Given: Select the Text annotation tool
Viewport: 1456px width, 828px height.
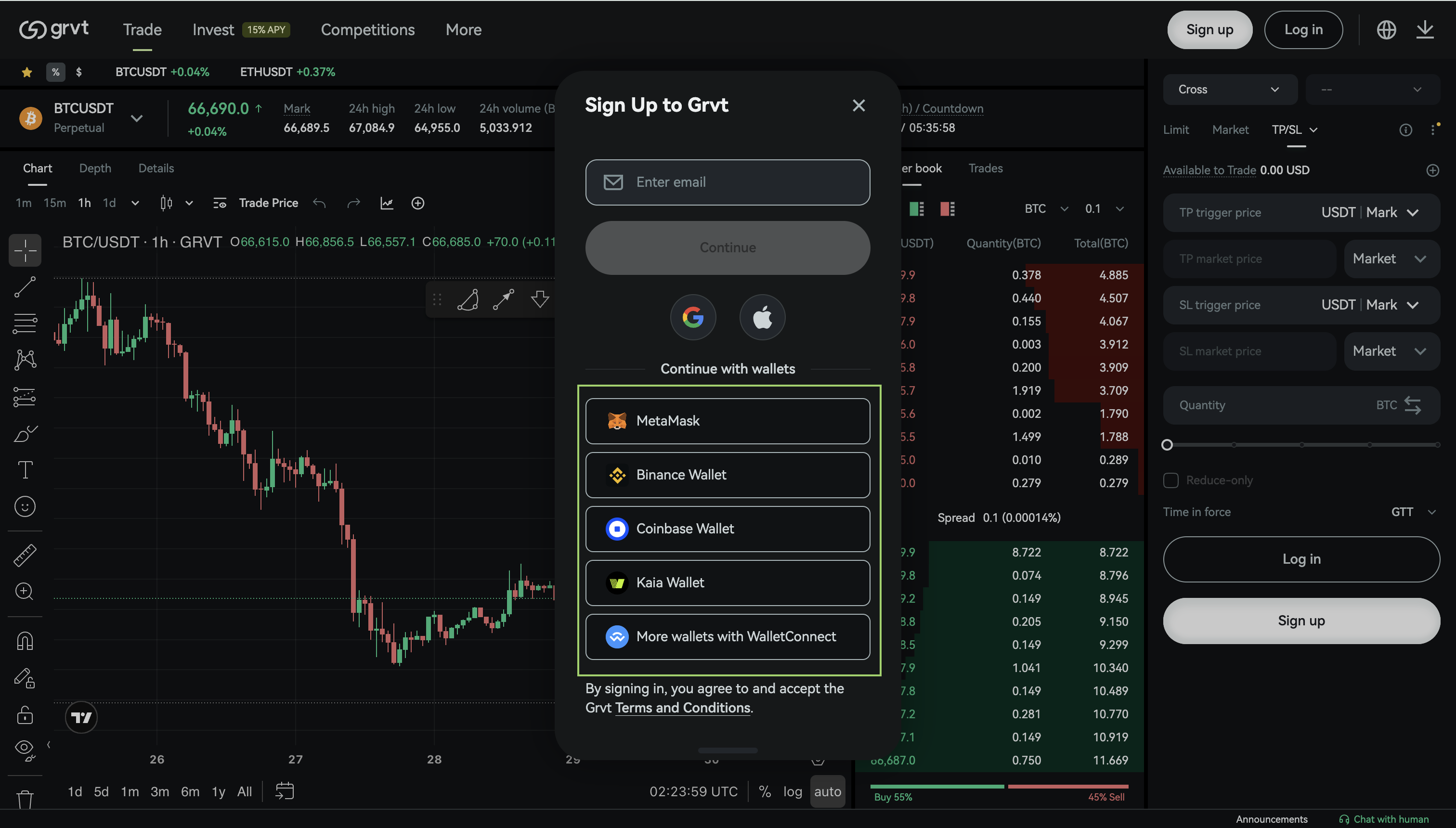Looking at the screenshot, I should 25,470.
